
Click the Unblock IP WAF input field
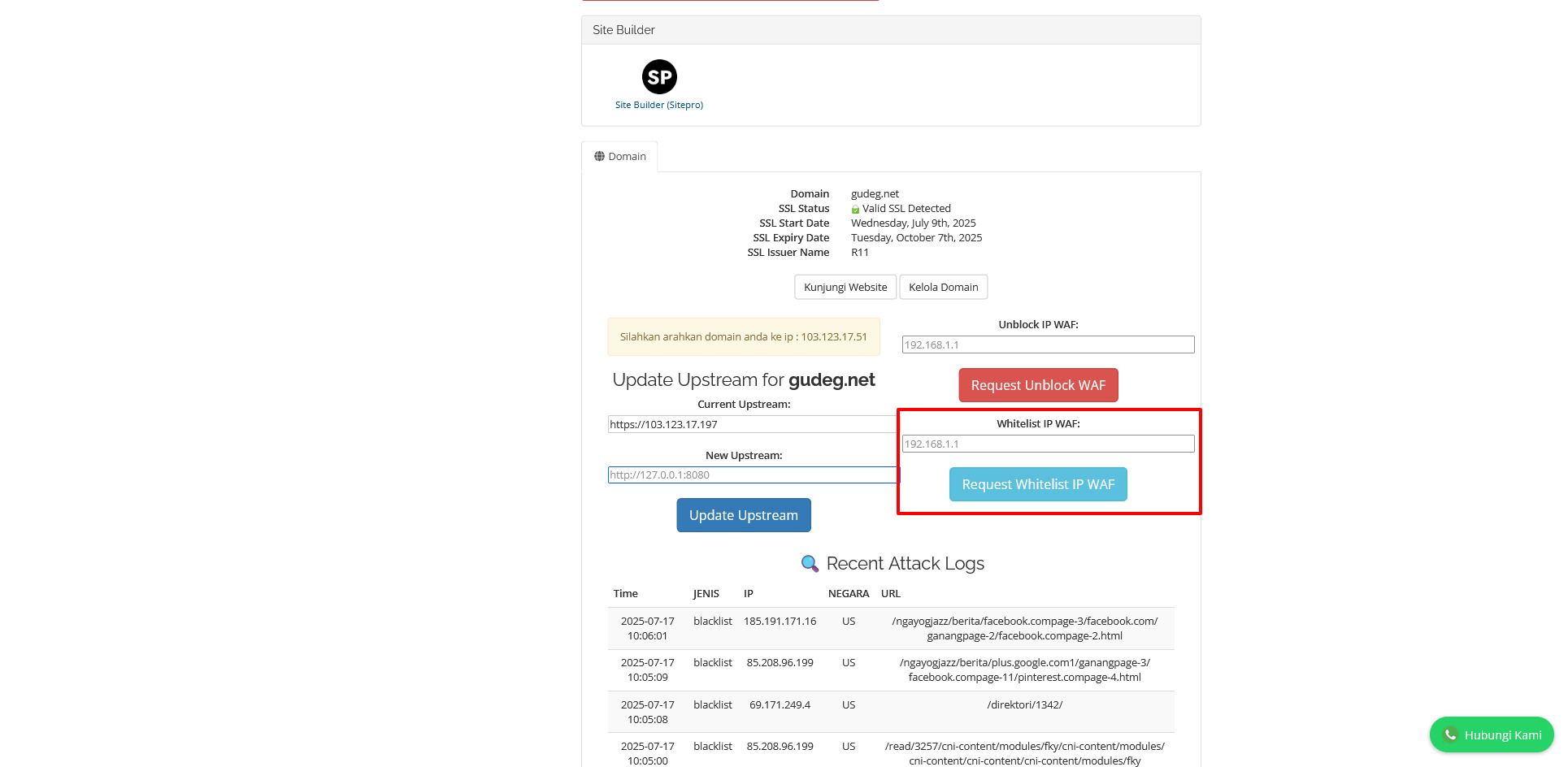1048,344
